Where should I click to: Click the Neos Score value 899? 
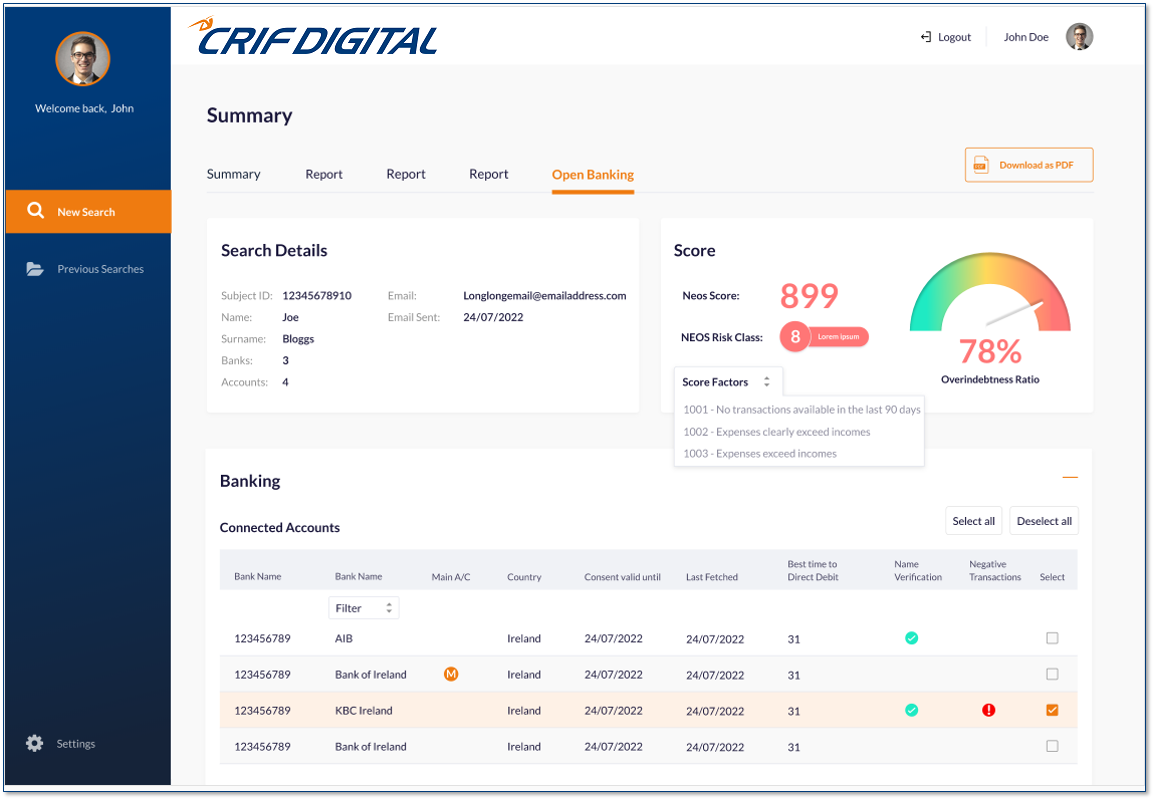[x=809, y=296]
